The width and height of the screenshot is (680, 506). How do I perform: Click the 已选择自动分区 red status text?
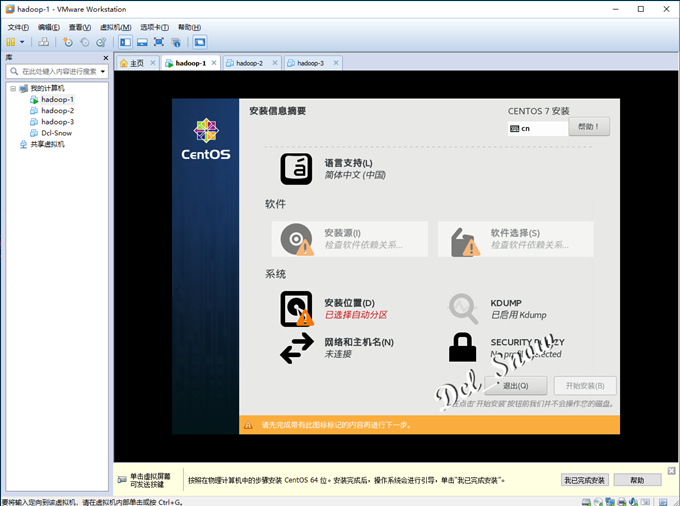pyautogui.click(x=356, y=315)
